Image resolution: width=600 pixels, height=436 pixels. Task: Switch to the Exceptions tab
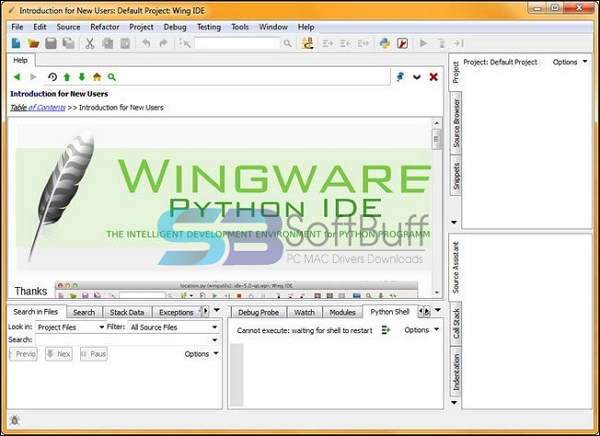pyautogui.click(x=176, y=312)
